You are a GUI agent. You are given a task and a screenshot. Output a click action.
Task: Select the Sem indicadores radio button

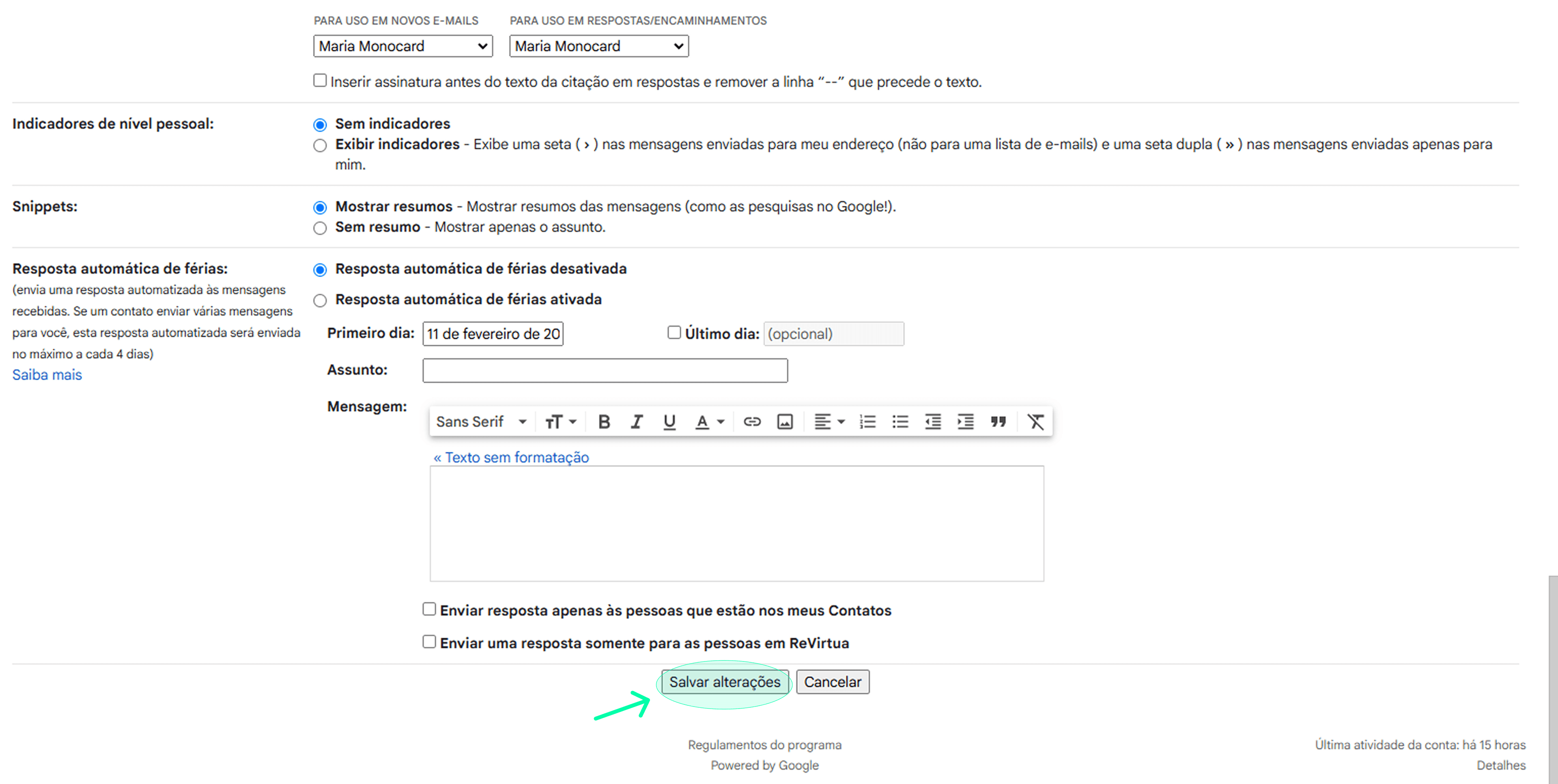point(320,125)
